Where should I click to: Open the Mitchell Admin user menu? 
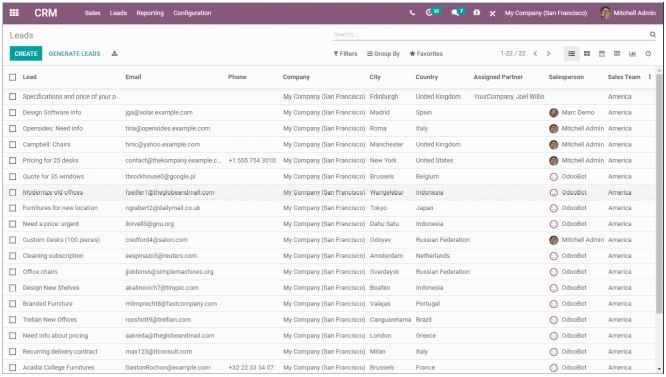pos(628,13)
